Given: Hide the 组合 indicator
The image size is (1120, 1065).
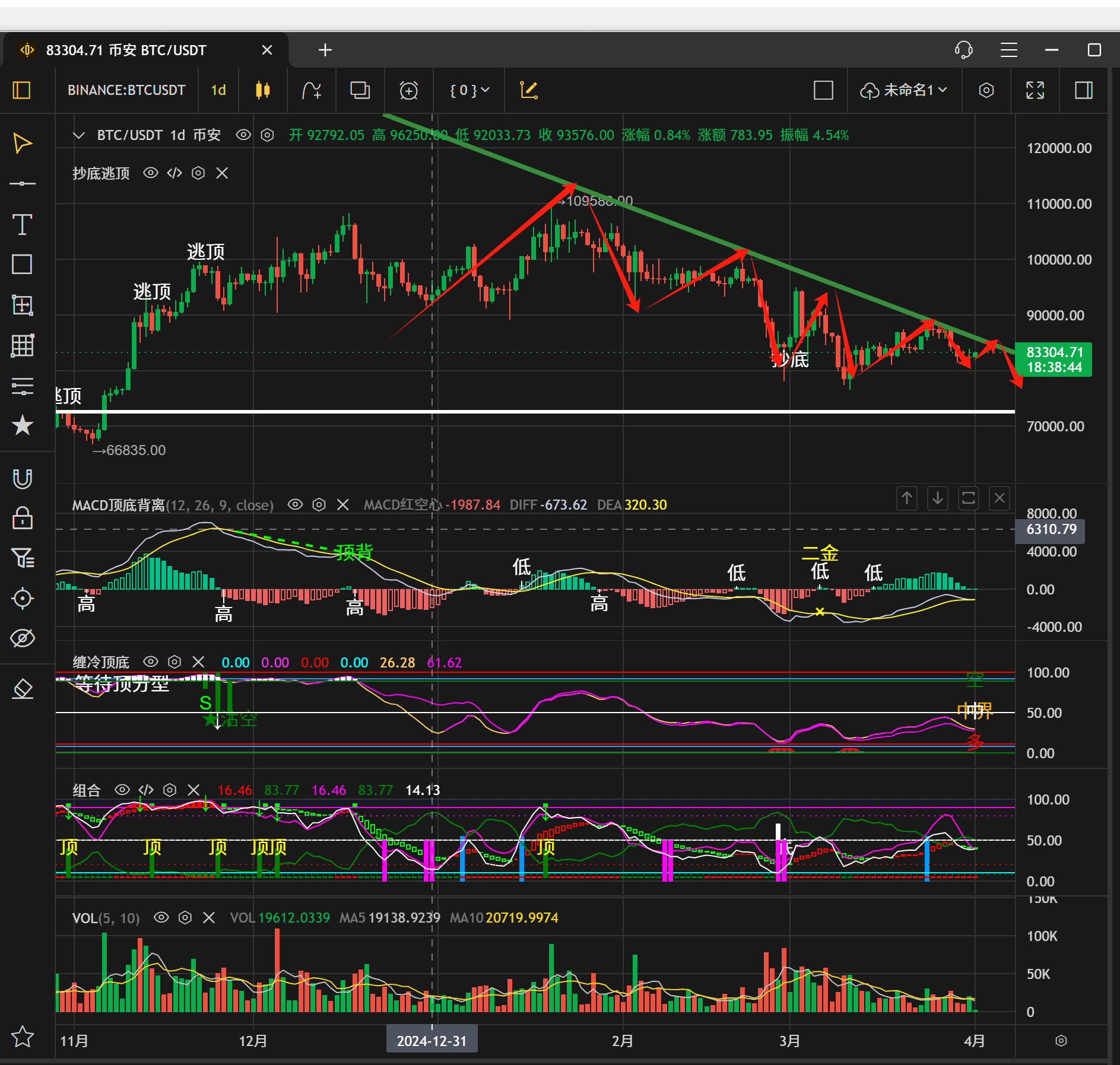Looking at the screenshot, I should [122, 790].
